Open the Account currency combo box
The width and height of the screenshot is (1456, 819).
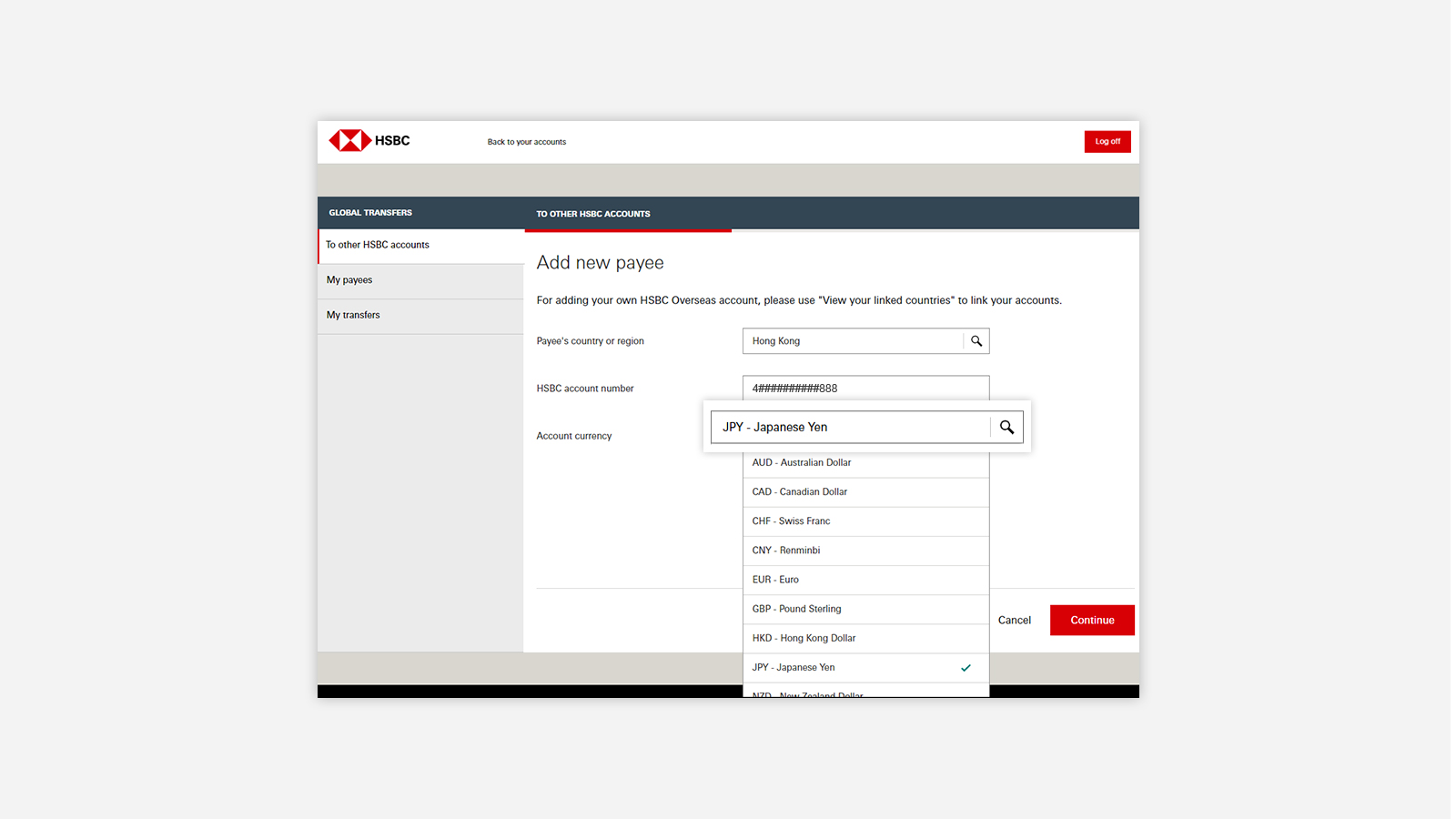click(866, 427)
